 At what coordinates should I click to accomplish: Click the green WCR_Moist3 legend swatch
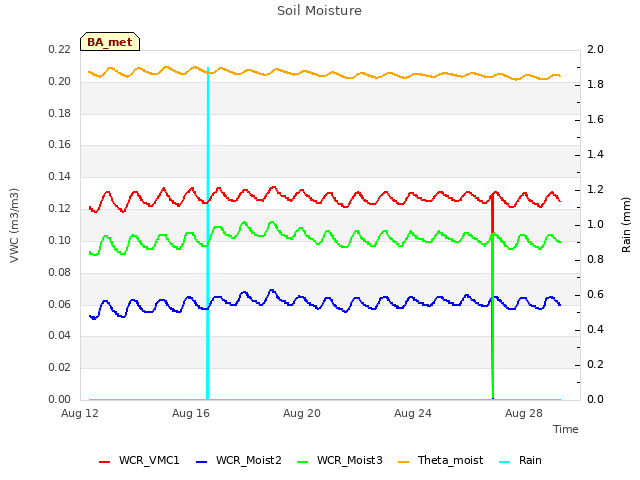point(302,462)
